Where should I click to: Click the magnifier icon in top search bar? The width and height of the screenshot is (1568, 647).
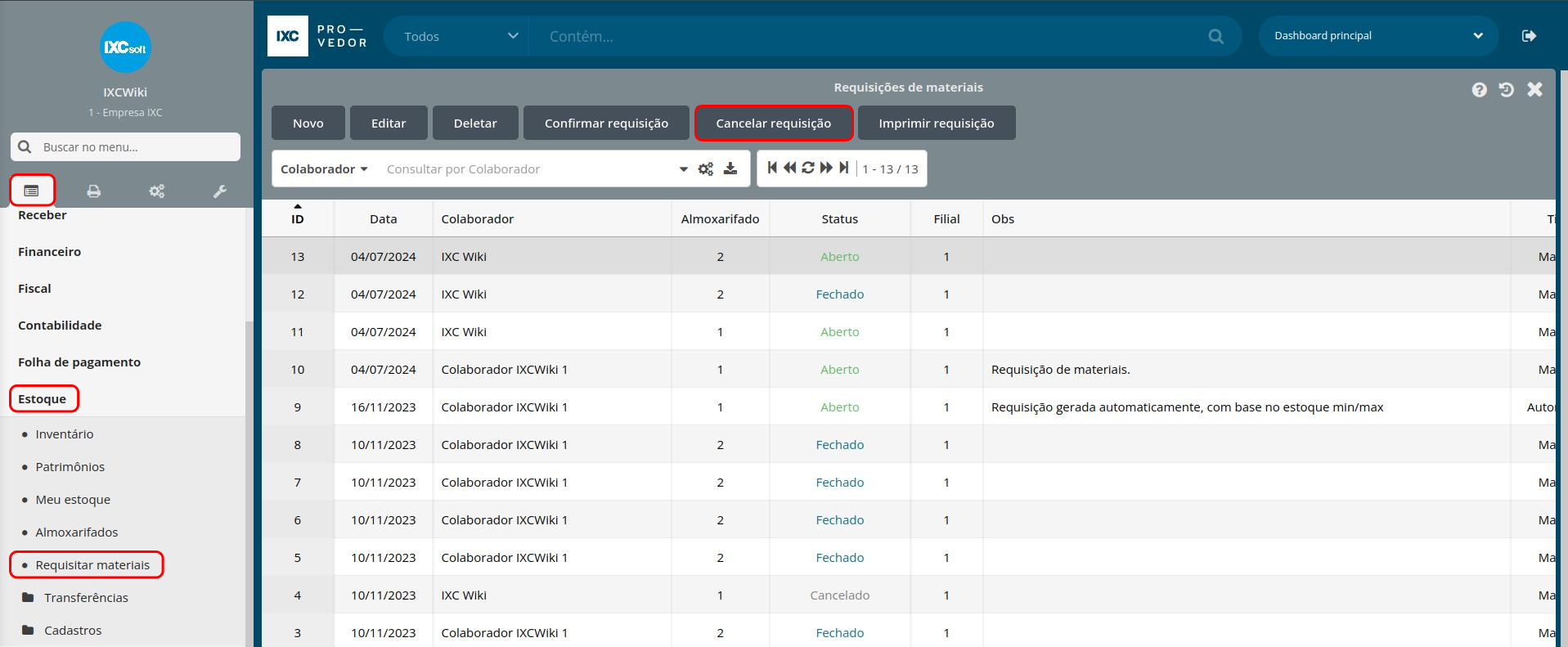click(1216, 37)
